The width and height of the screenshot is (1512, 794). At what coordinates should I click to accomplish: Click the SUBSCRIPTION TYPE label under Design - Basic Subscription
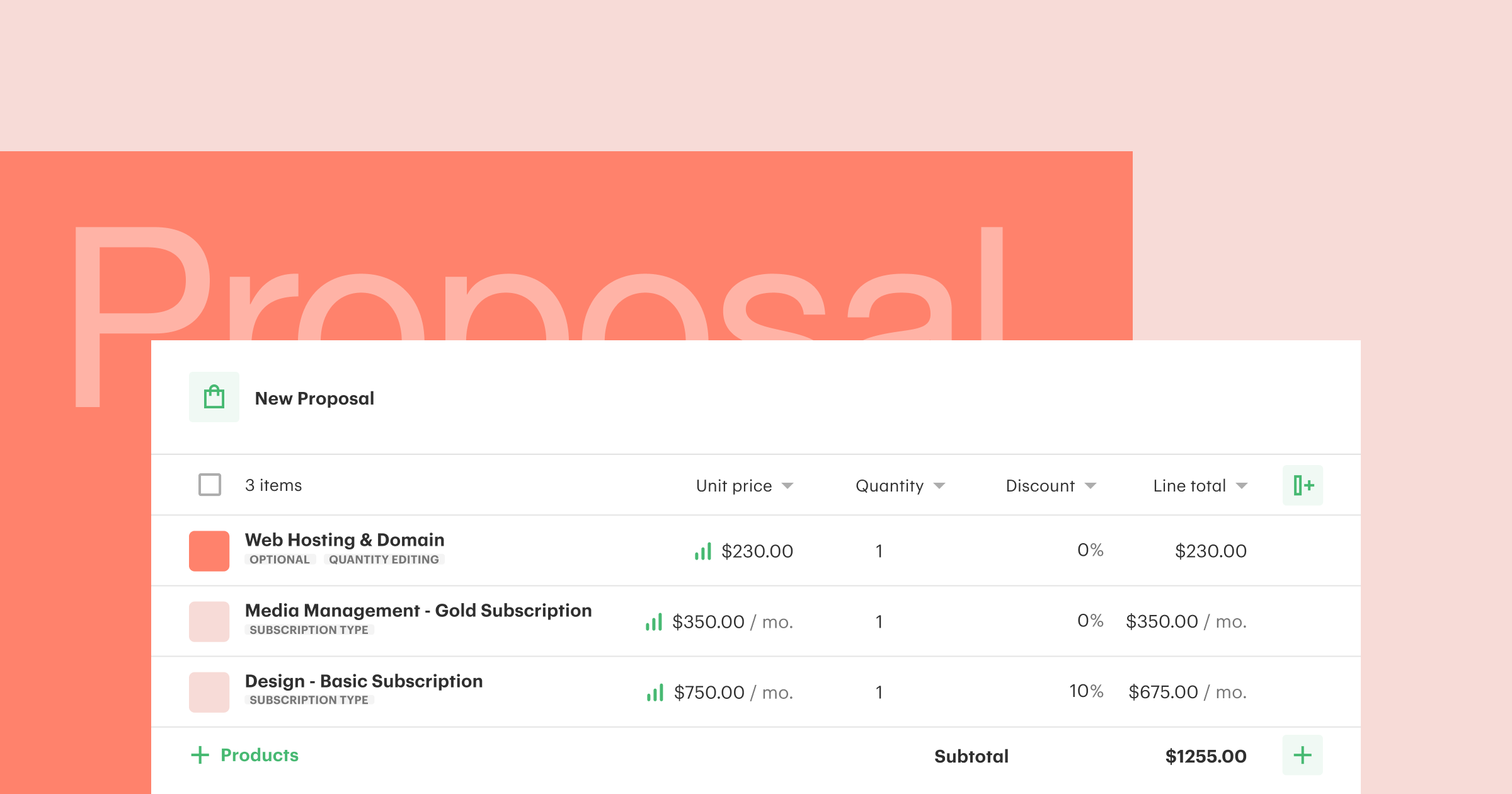click(309, 699)
